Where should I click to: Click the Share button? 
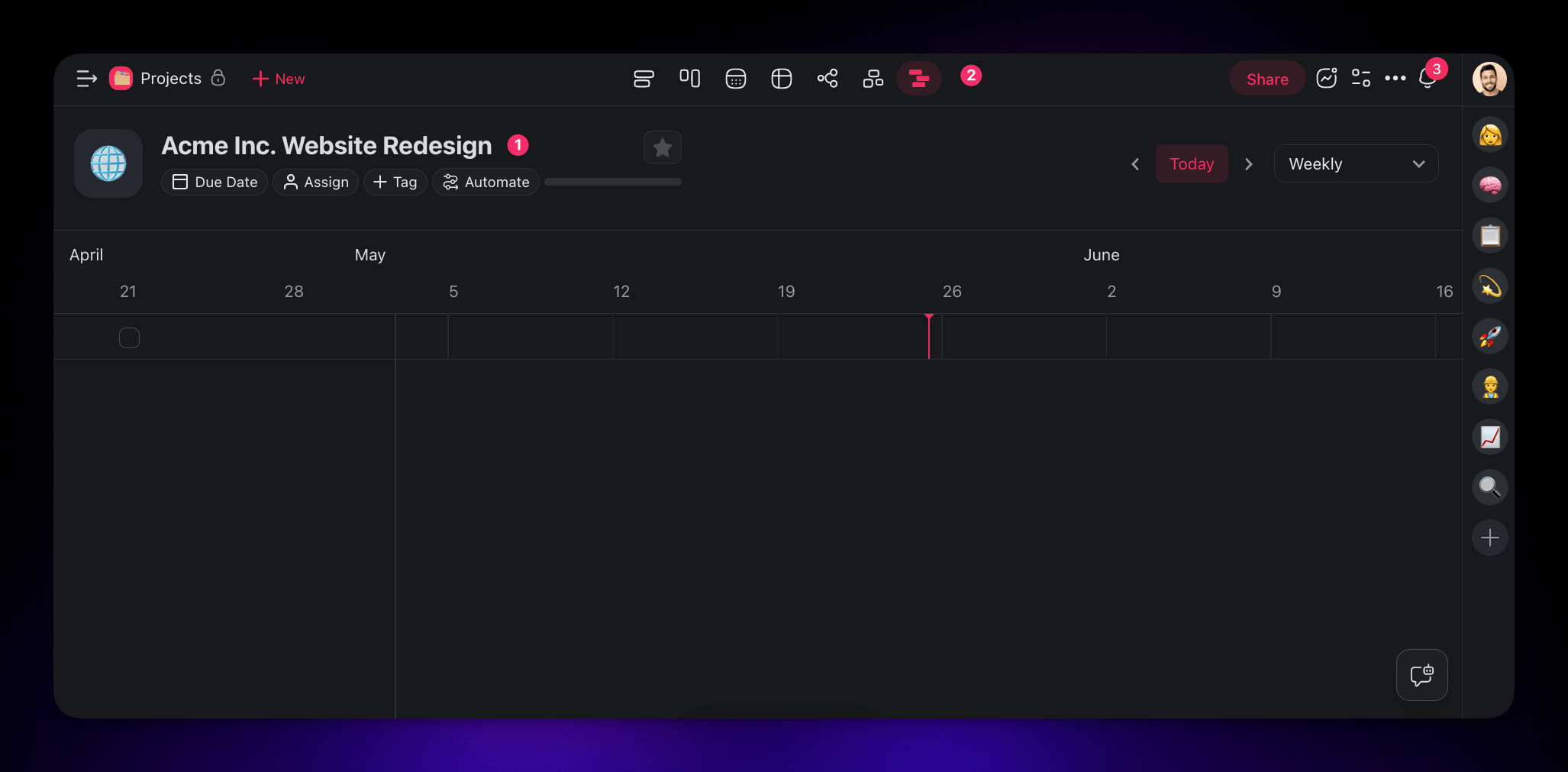(1266, 78)
